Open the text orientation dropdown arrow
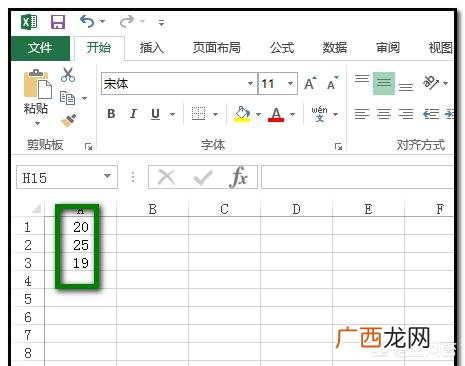The width and height of the screenshot is (465, 366). click(x=446, y=83)
